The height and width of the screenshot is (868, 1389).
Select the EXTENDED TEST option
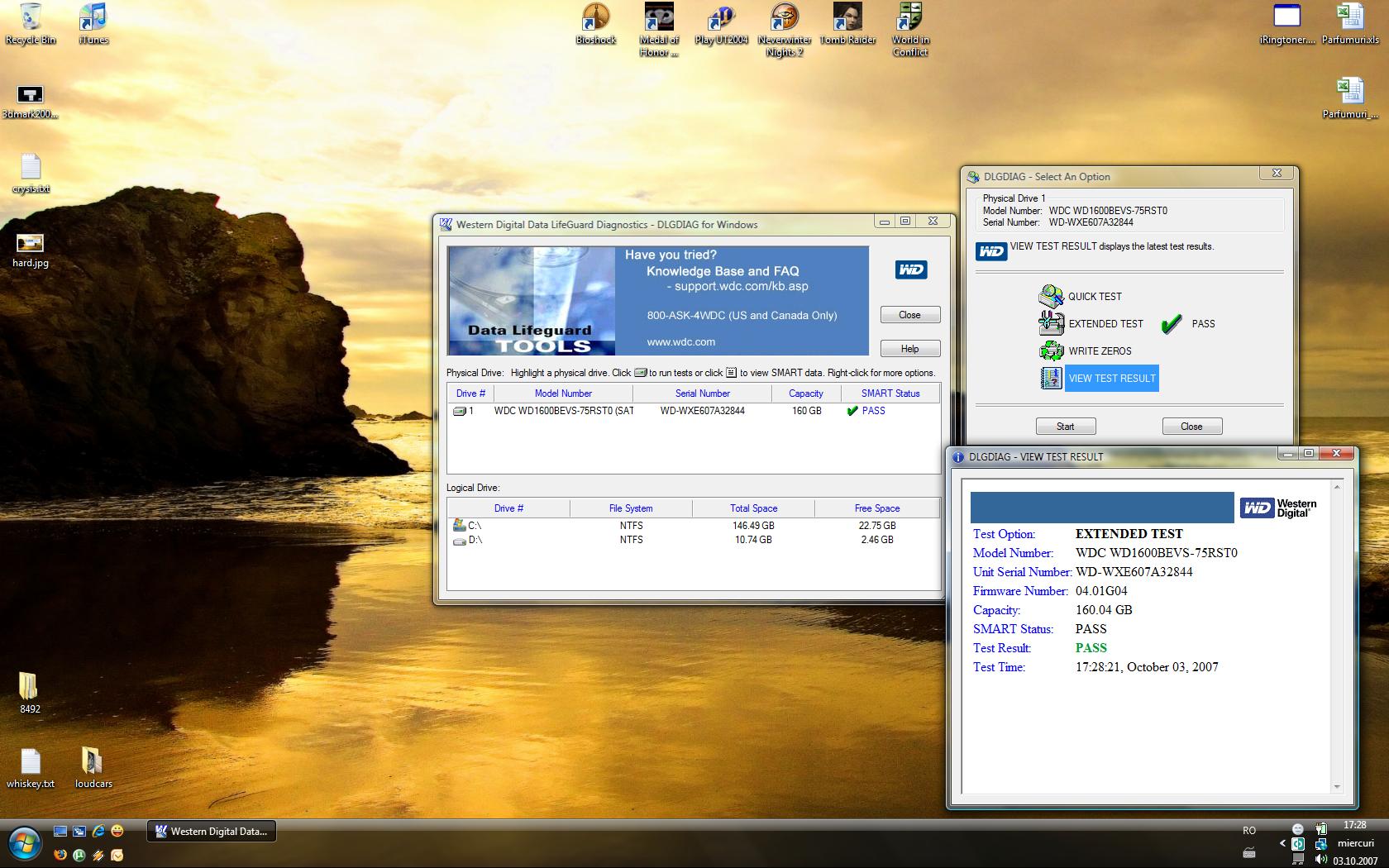[1105, 324]
